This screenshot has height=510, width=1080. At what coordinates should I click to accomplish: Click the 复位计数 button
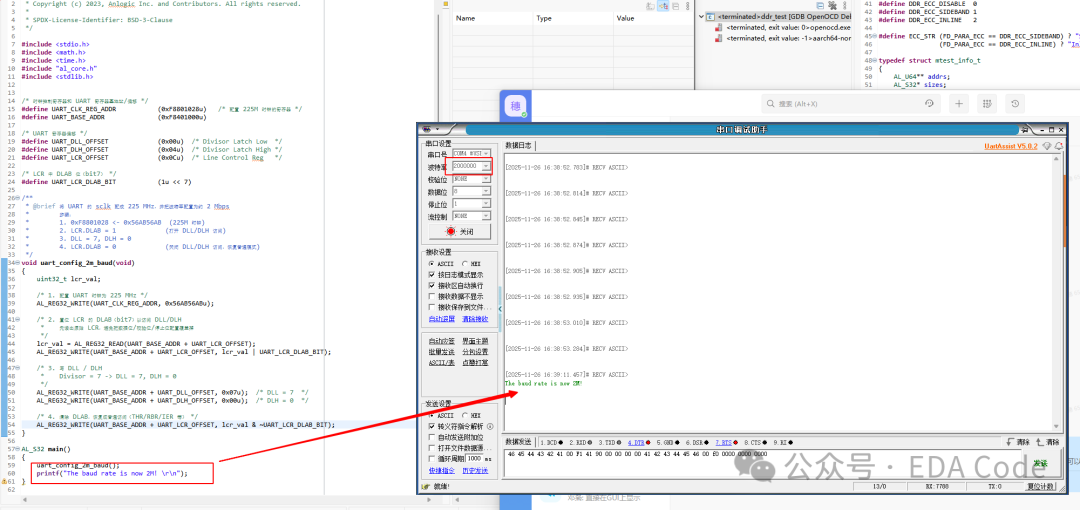point(1041,487)
